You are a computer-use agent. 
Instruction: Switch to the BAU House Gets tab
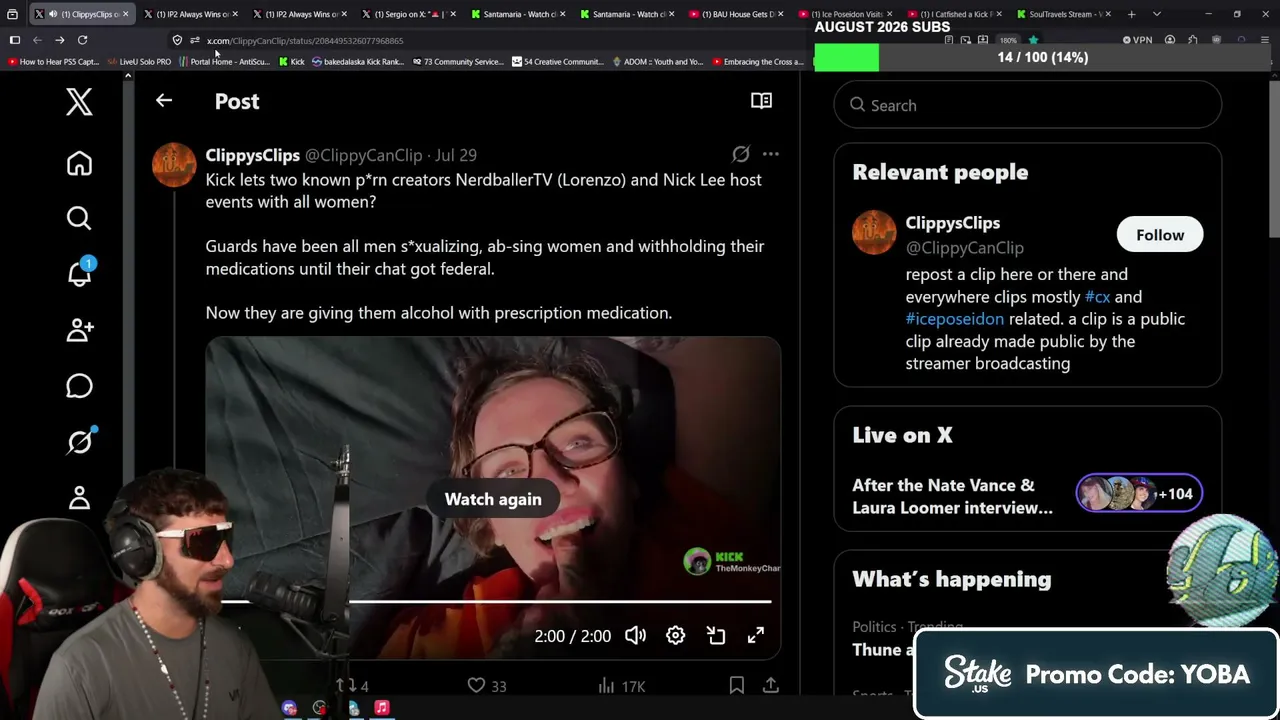pyautogui.click(x=735, y=14)
